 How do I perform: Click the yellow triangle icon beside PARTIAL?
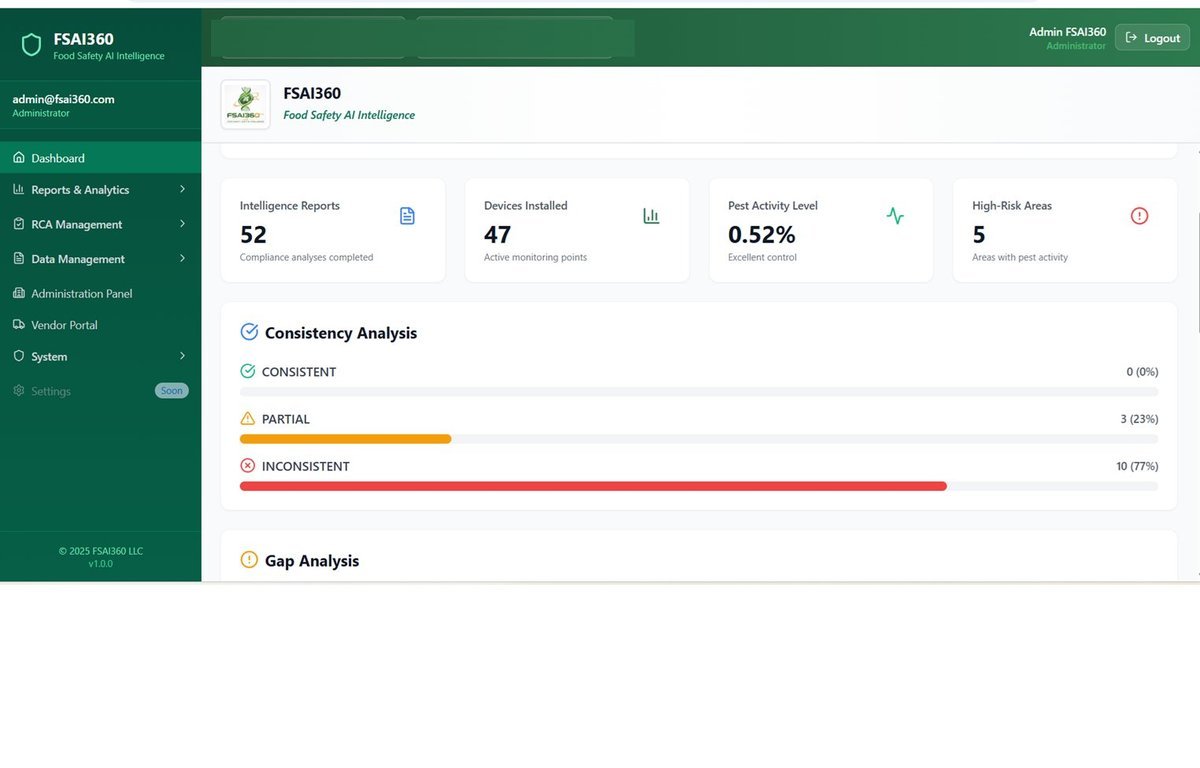pyautogui.click(x=247, y=418)
